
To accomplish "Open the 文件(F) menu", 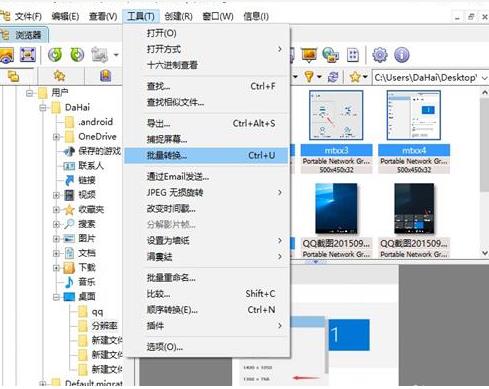I will 28,16.
